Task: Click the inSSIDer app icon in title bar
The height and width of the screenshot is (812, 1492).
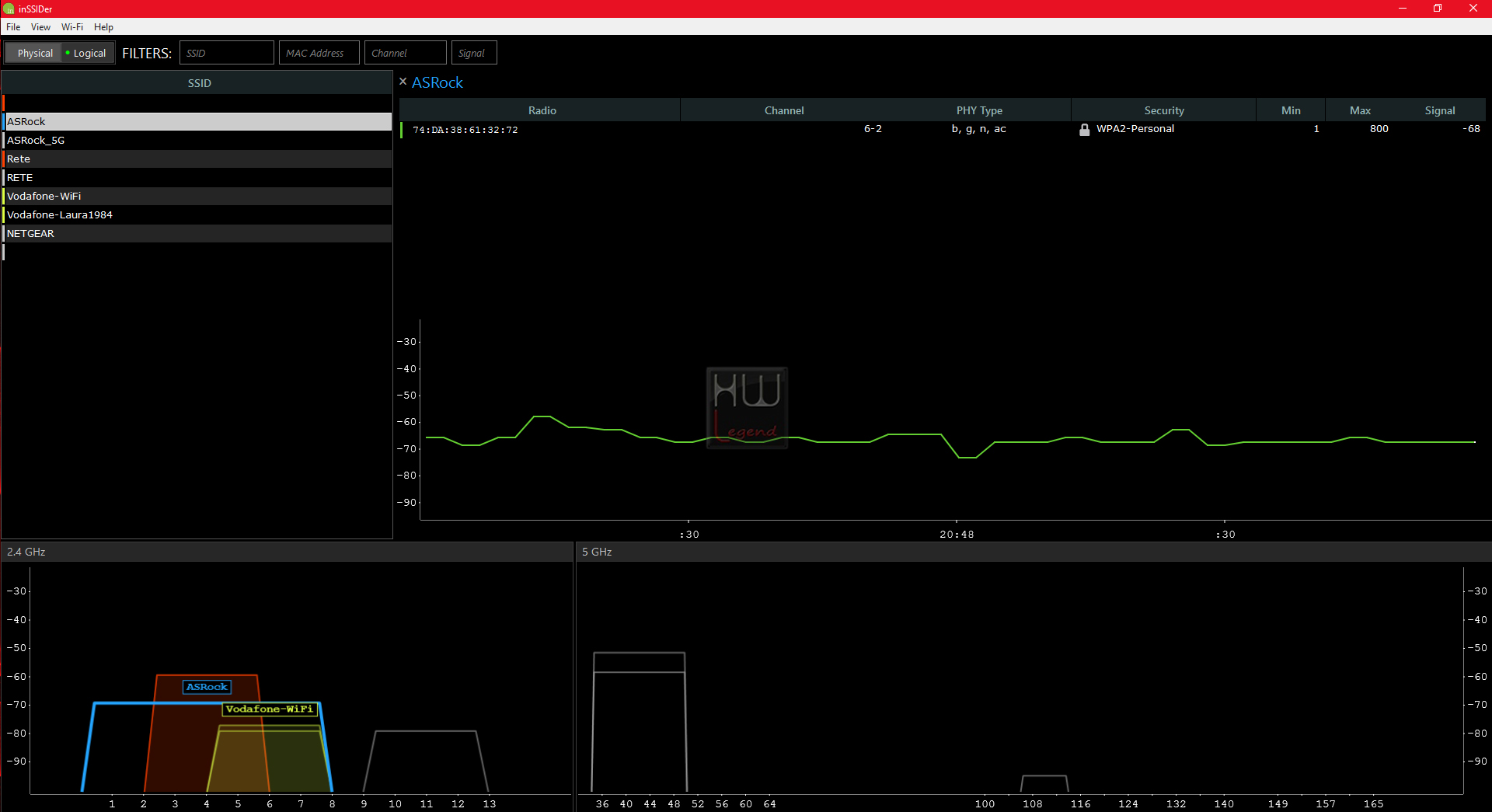Action: click(x=9, y=9)
